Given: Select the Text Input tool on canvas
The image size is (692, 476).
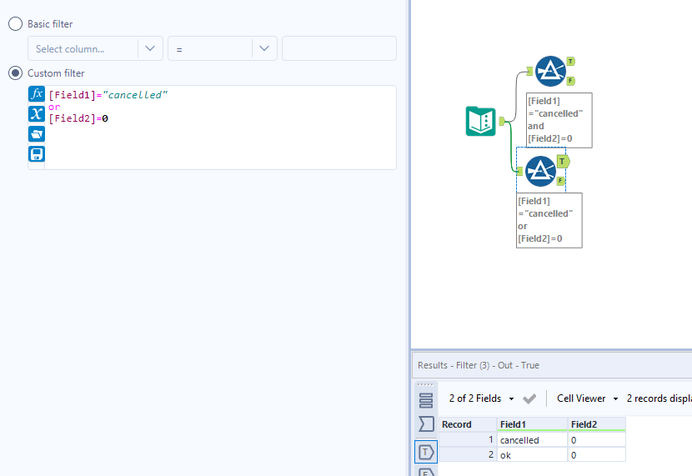Looking at the screenshot, I should tap(481, 121).
